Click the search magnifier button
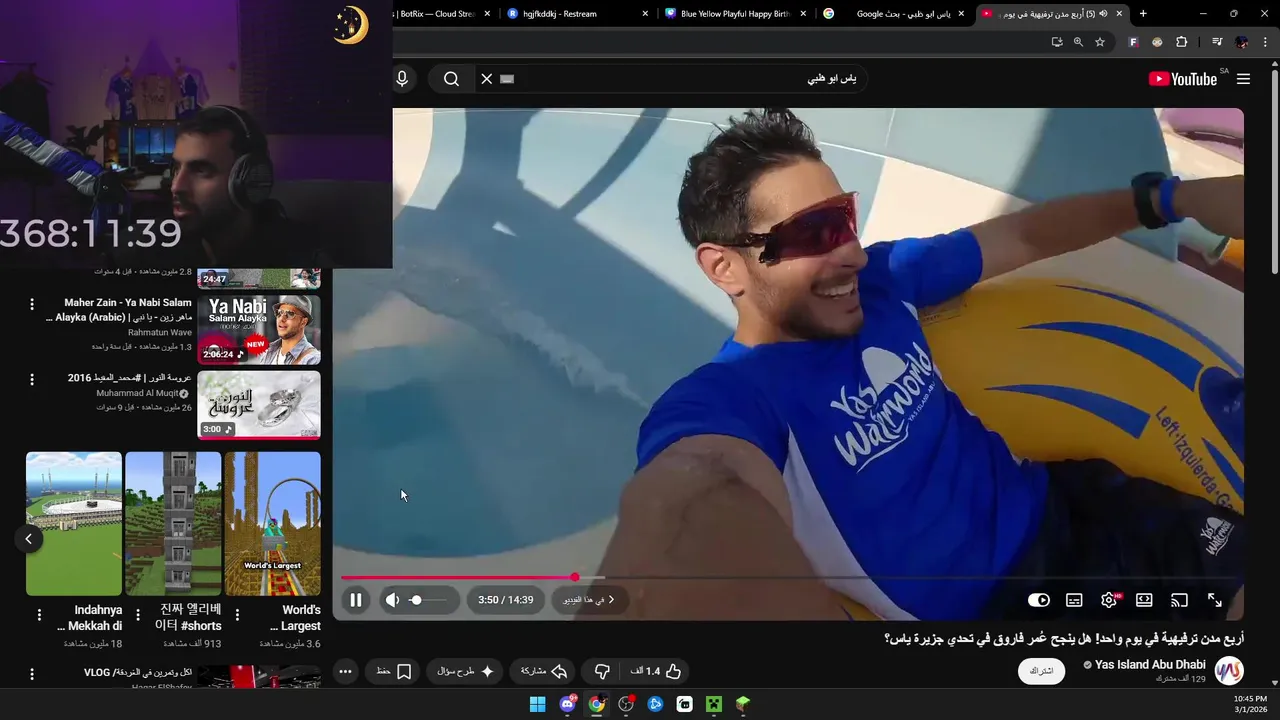The height and width of the screenshot is (720, 1280). [451, 79]
